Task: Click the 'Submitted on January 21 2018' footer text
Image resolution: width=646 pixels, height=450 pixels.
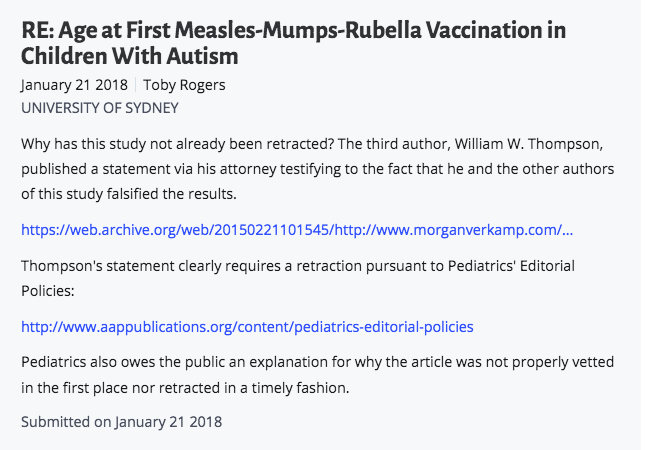Action: pyautogui.click(x=121, y=421)
